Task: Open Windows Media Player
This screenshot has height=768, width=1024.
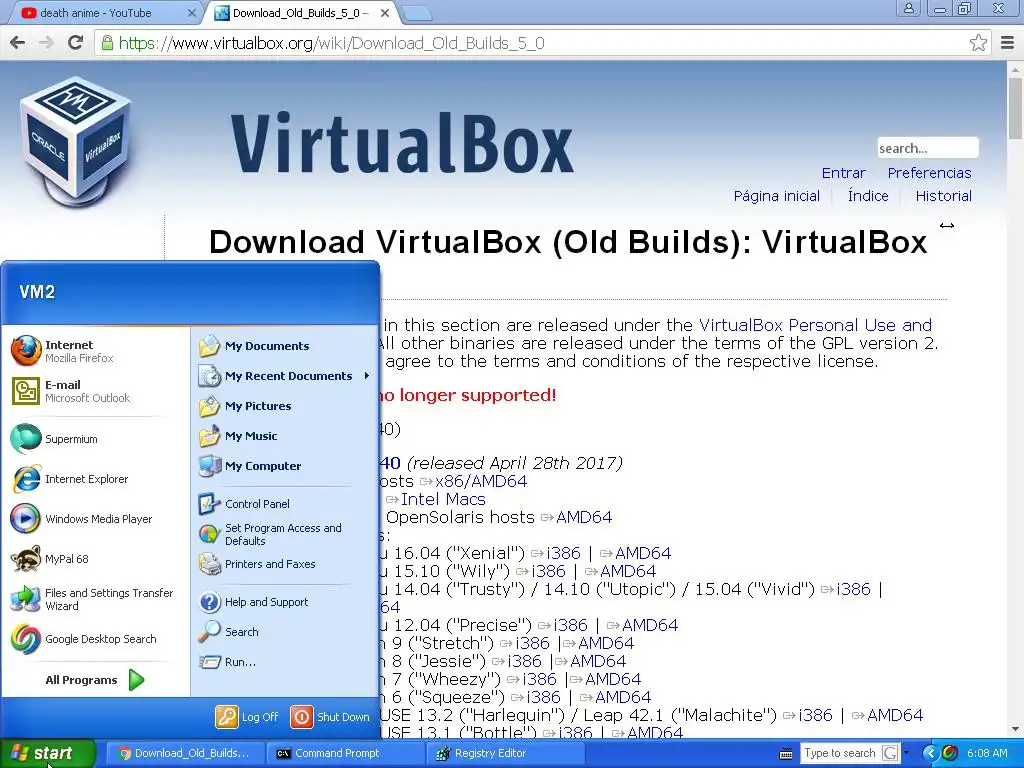Action: 82,519
